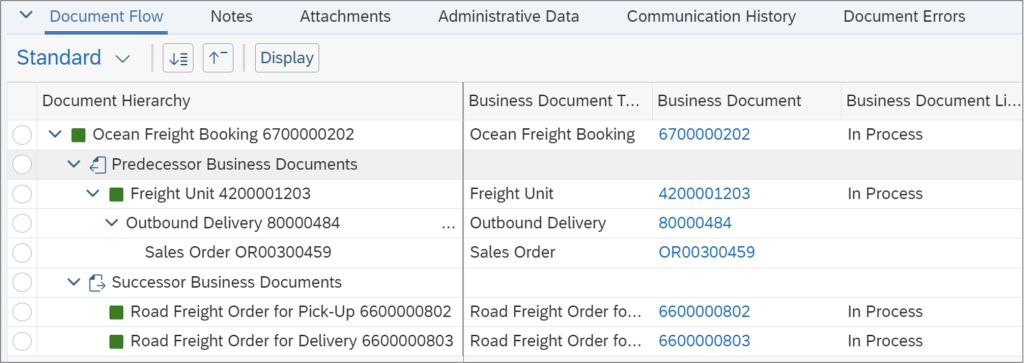Select radio button for Freight Unit 4200001203 row

point(22,194)
